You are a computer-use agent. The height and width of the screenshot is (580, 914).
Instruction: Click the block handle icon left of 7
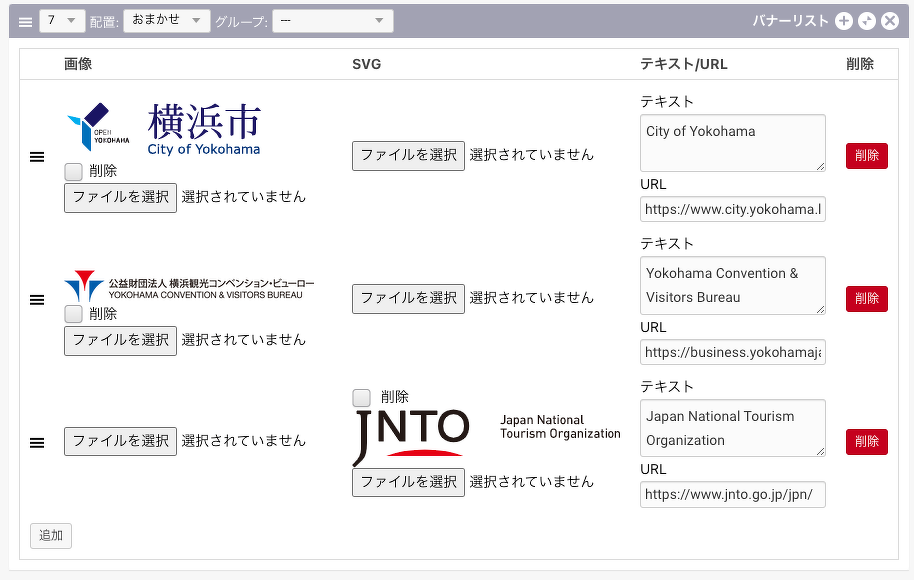pyautogui.click(x=26, y=21)
